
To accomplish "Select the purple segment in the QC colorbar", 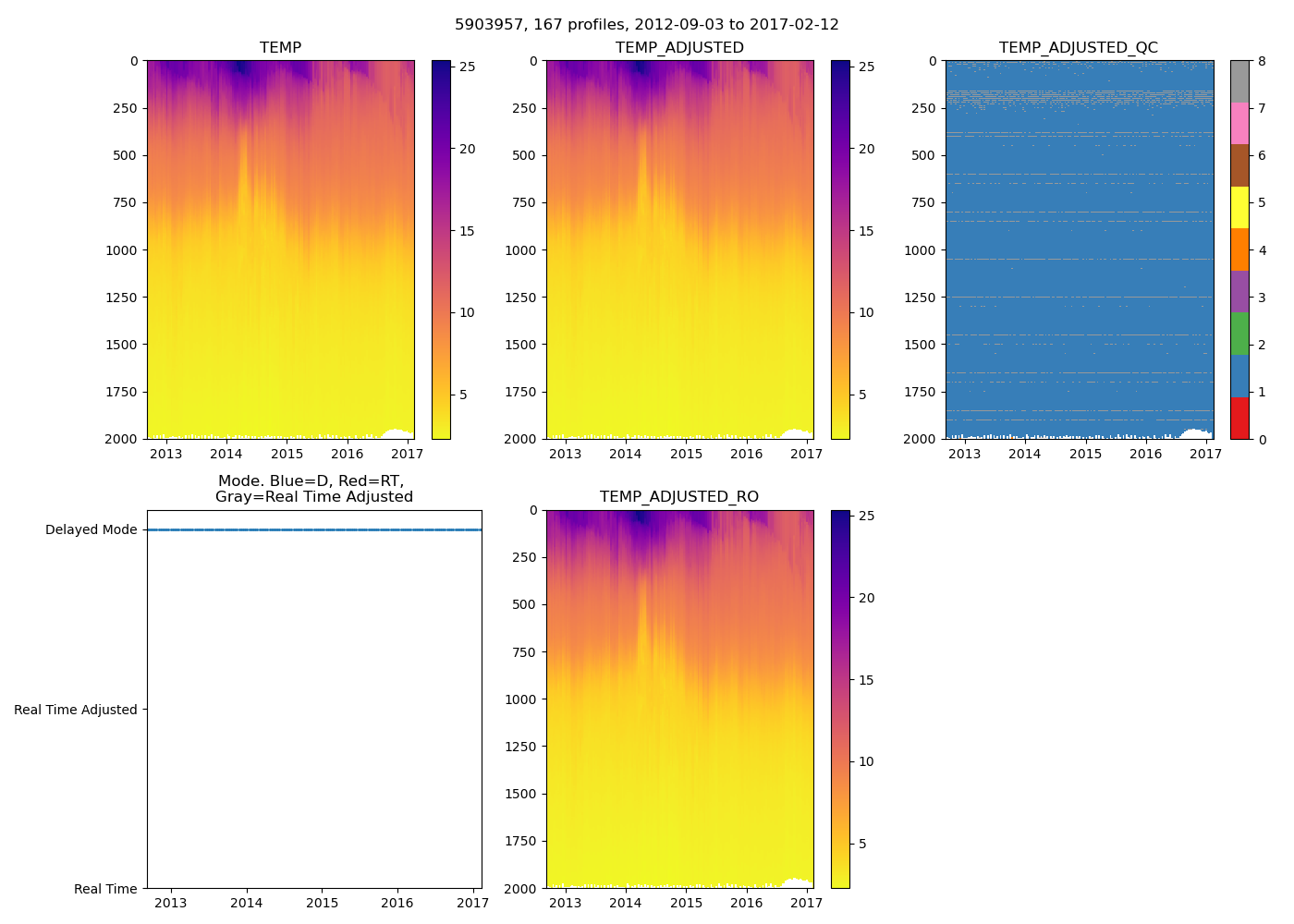I will (1239, 291).
